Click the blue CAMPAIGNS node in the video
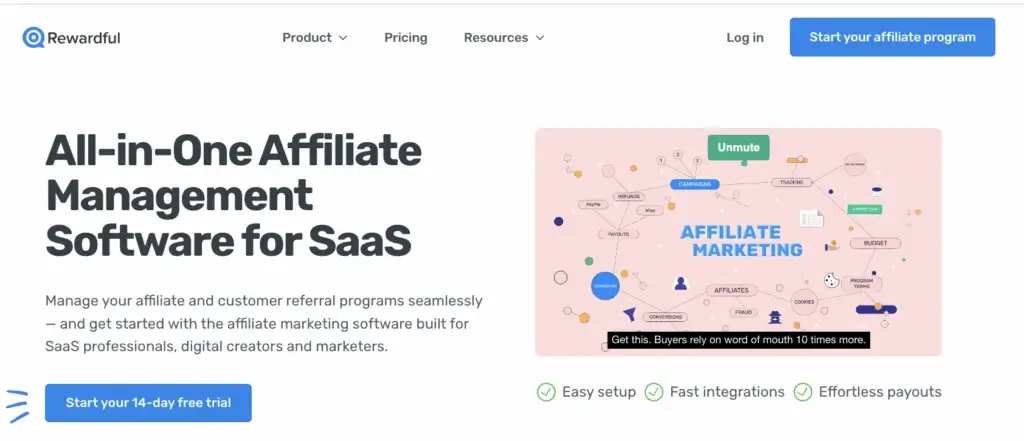The width and height of the screenshot is (1024, 441). (694, 184)
